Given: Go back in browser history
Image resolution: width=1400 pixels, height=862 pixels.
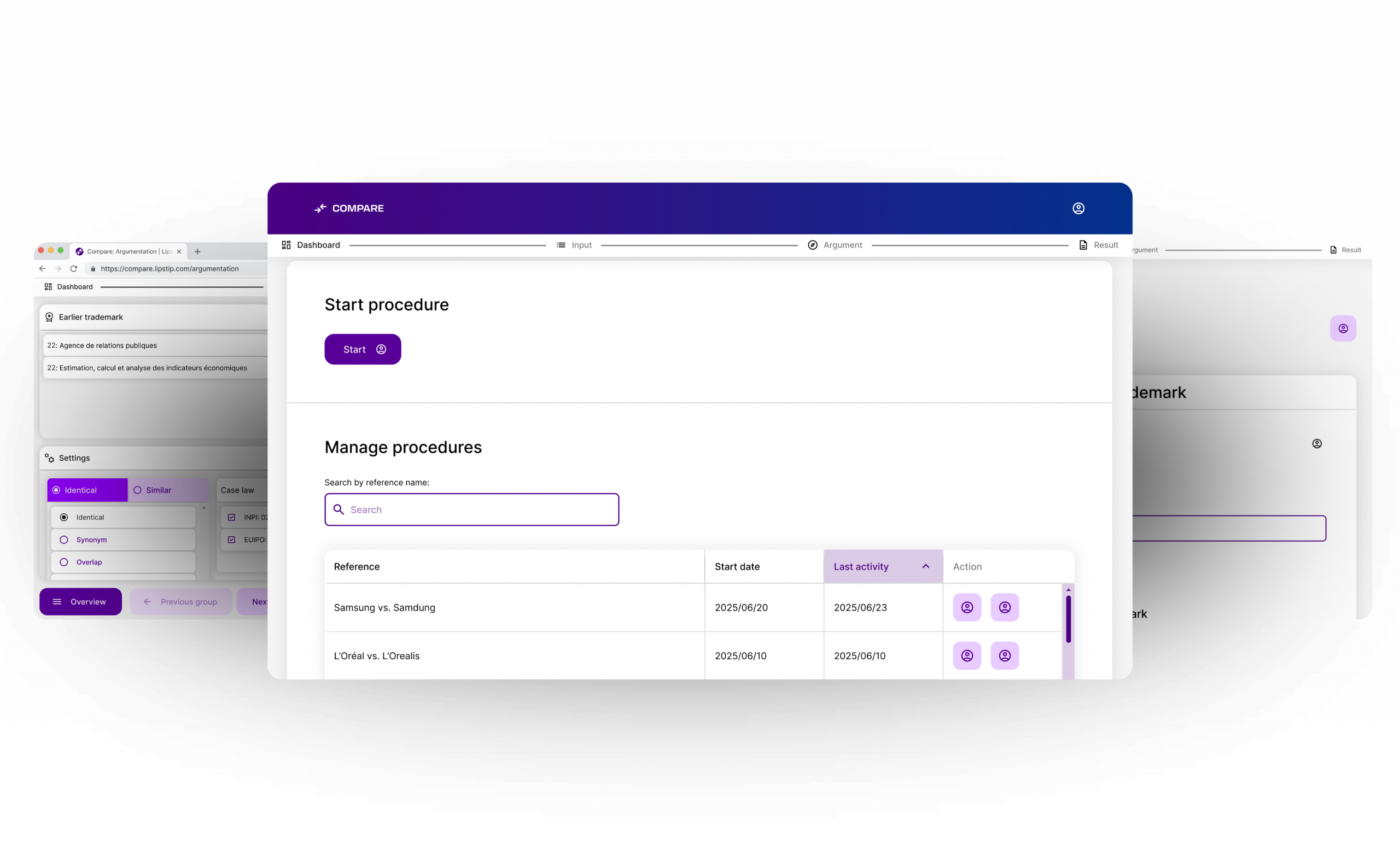Looking at the screenshot, I should click(x=42, y=268).
